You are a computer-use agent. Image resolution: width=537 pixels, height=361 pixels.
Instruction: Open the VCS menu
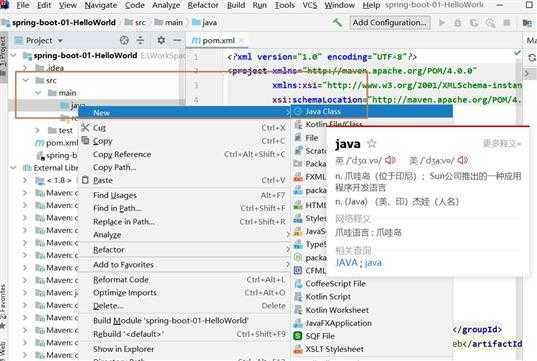(x=310, y=5)
